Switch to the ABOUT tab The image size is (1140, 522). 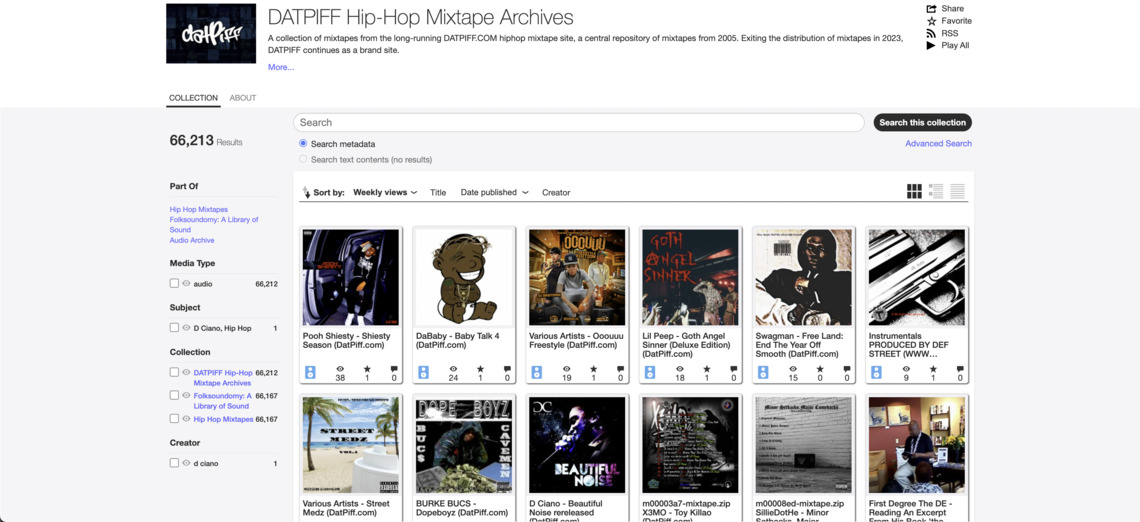pos(243,98)
